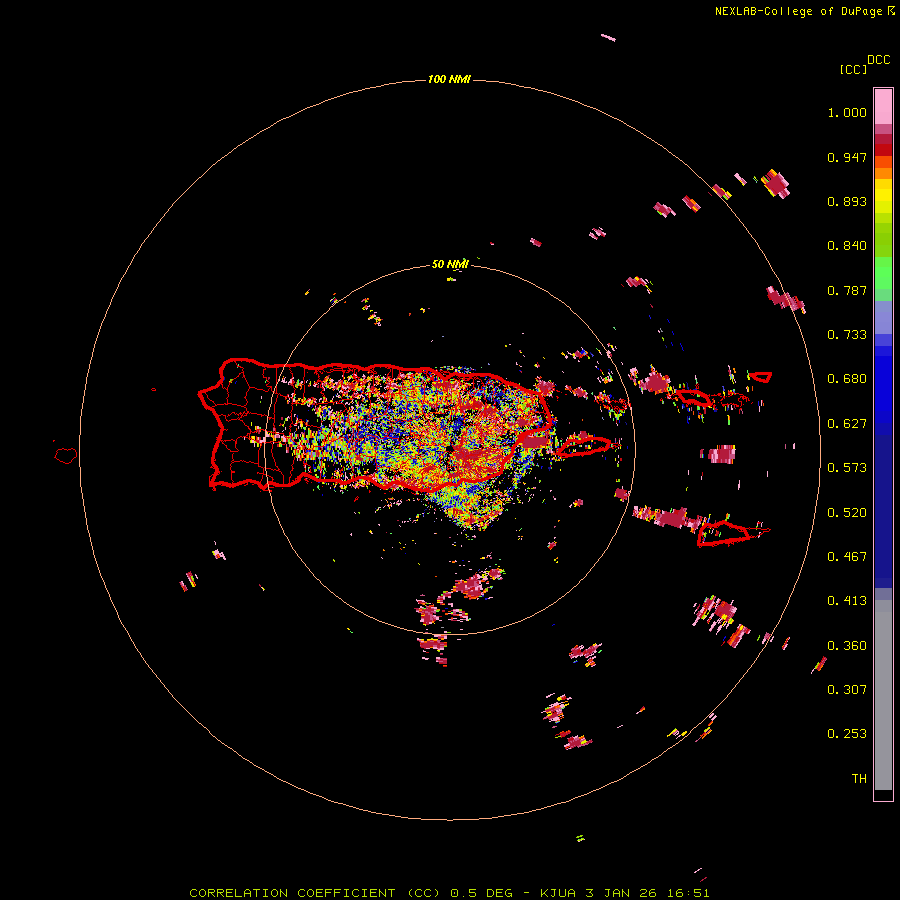
Task: Click the 0.520 legend value
Action: (x=847, y=513)
